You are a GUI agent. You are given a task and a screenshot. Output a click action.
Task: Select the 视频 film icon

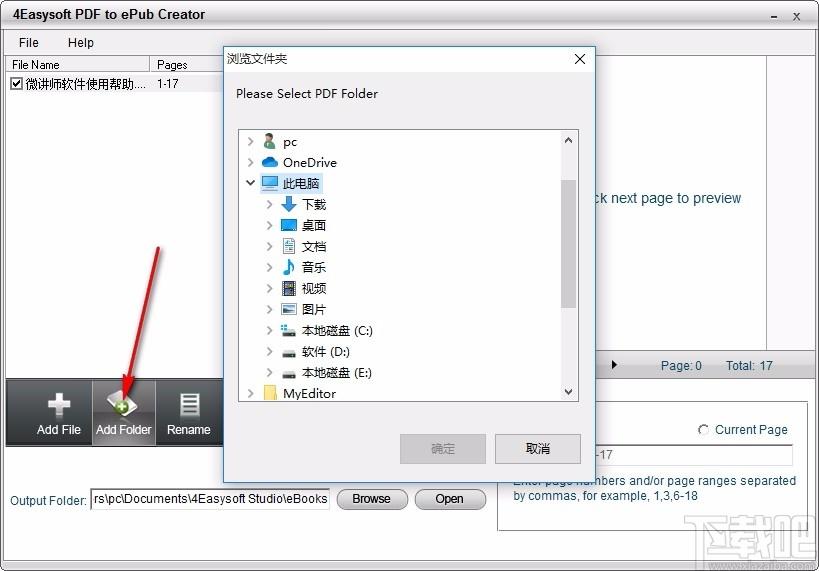point(289,288)
